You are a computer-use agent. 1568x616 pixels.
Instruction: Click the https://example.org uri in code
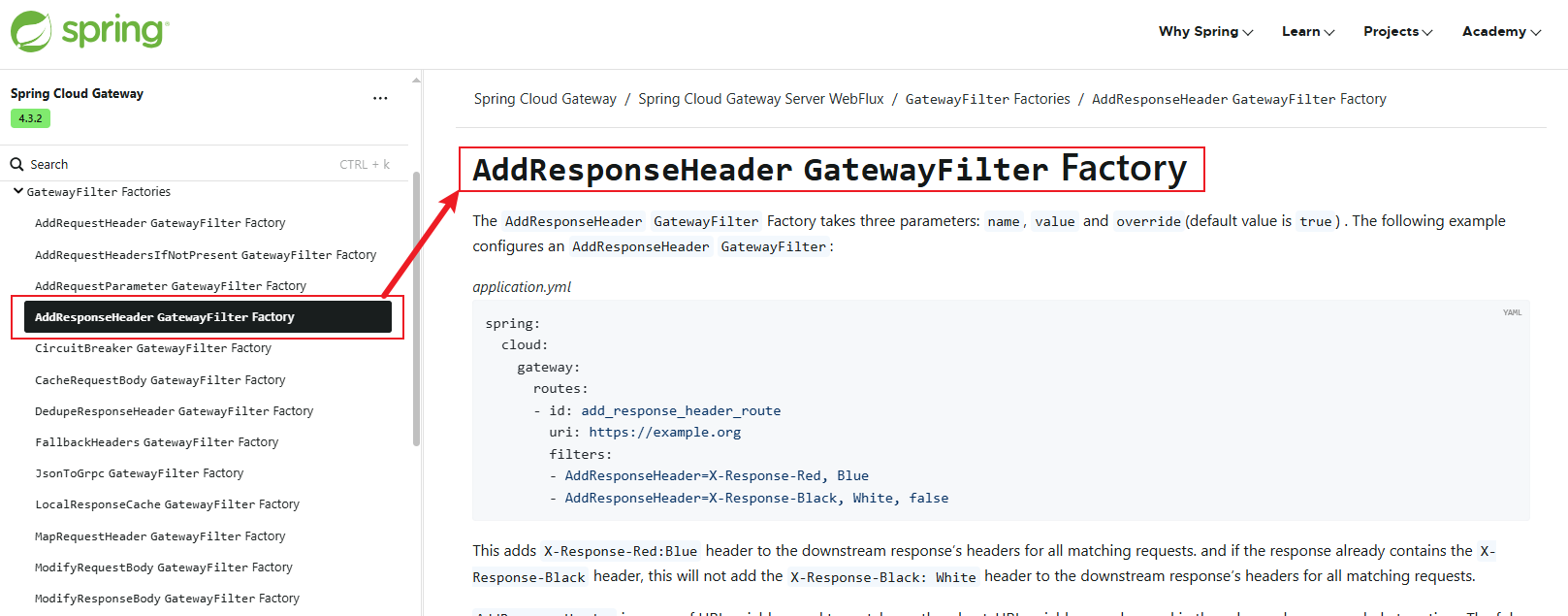tap(665, 433)
